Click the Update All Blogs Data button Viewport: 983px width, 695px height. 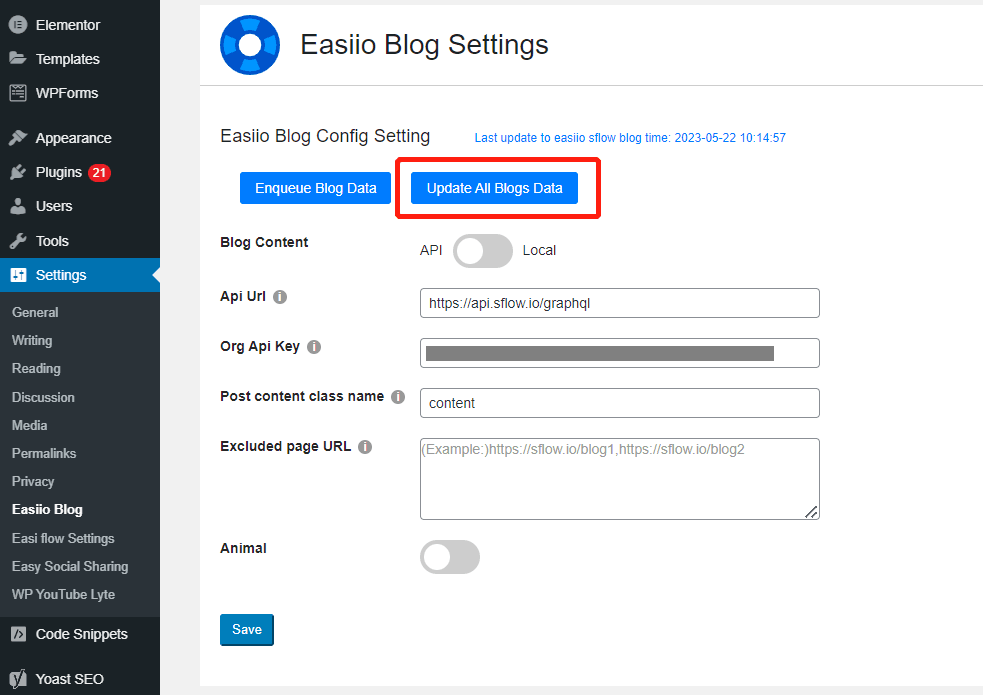point(494,188)
